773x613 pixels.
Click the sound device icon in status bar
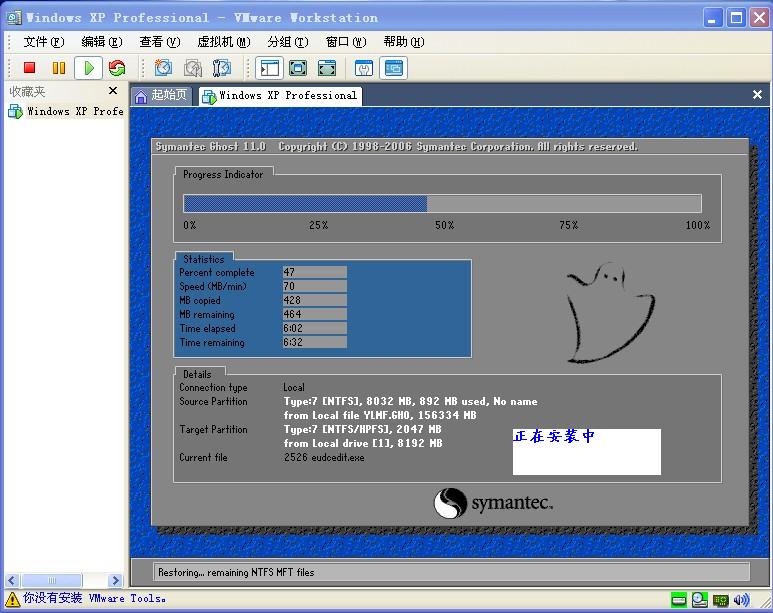[741, 600]
